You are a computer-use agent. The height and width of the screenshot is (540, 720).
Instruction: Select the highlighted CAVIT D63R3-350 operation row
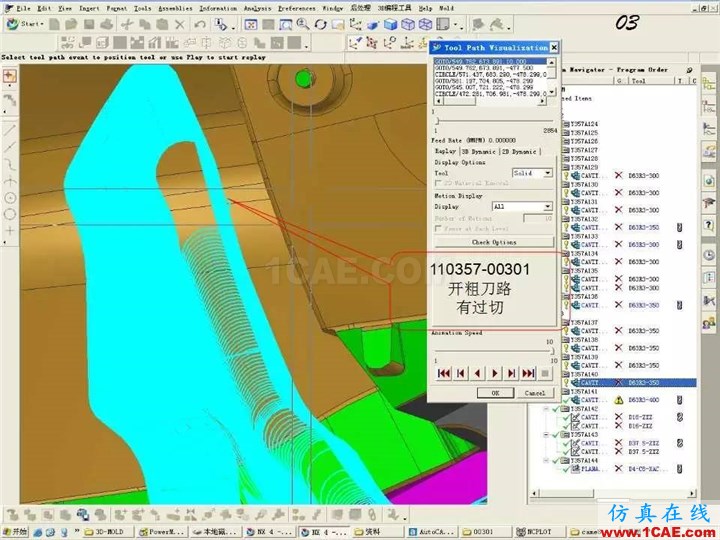coord(633,382)
